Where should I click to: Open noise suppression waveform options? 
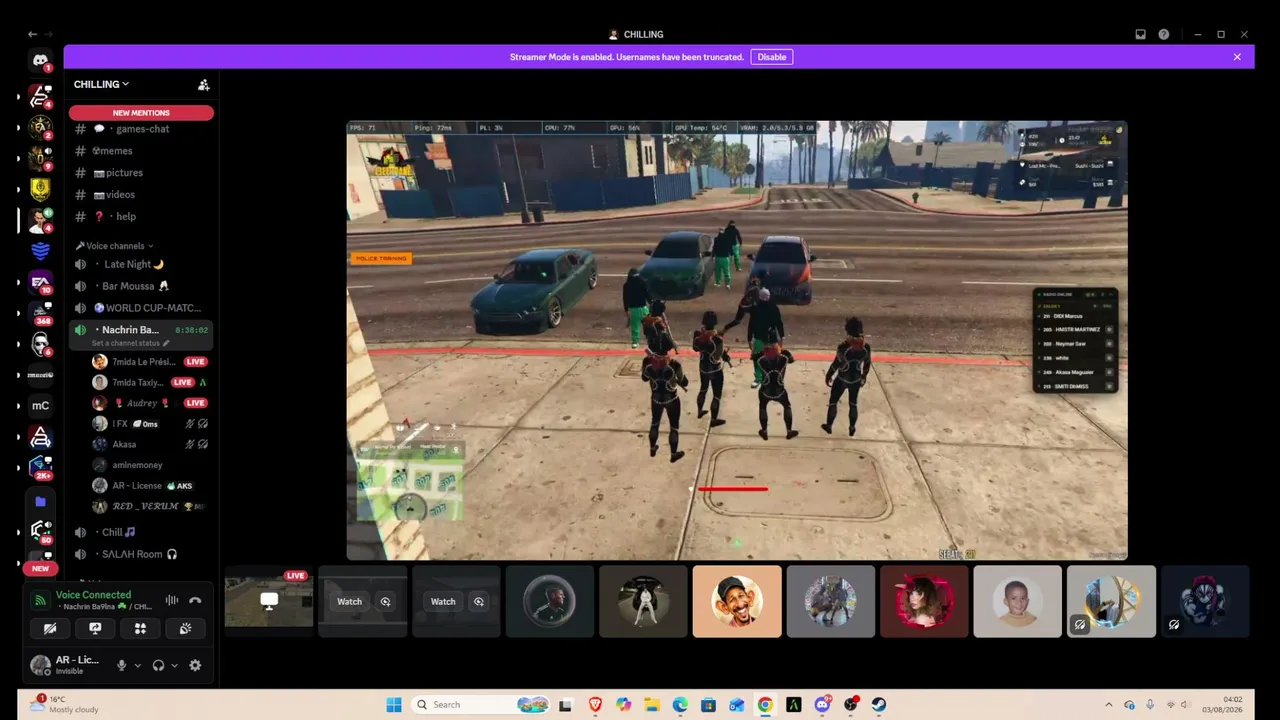pos(172,600)
